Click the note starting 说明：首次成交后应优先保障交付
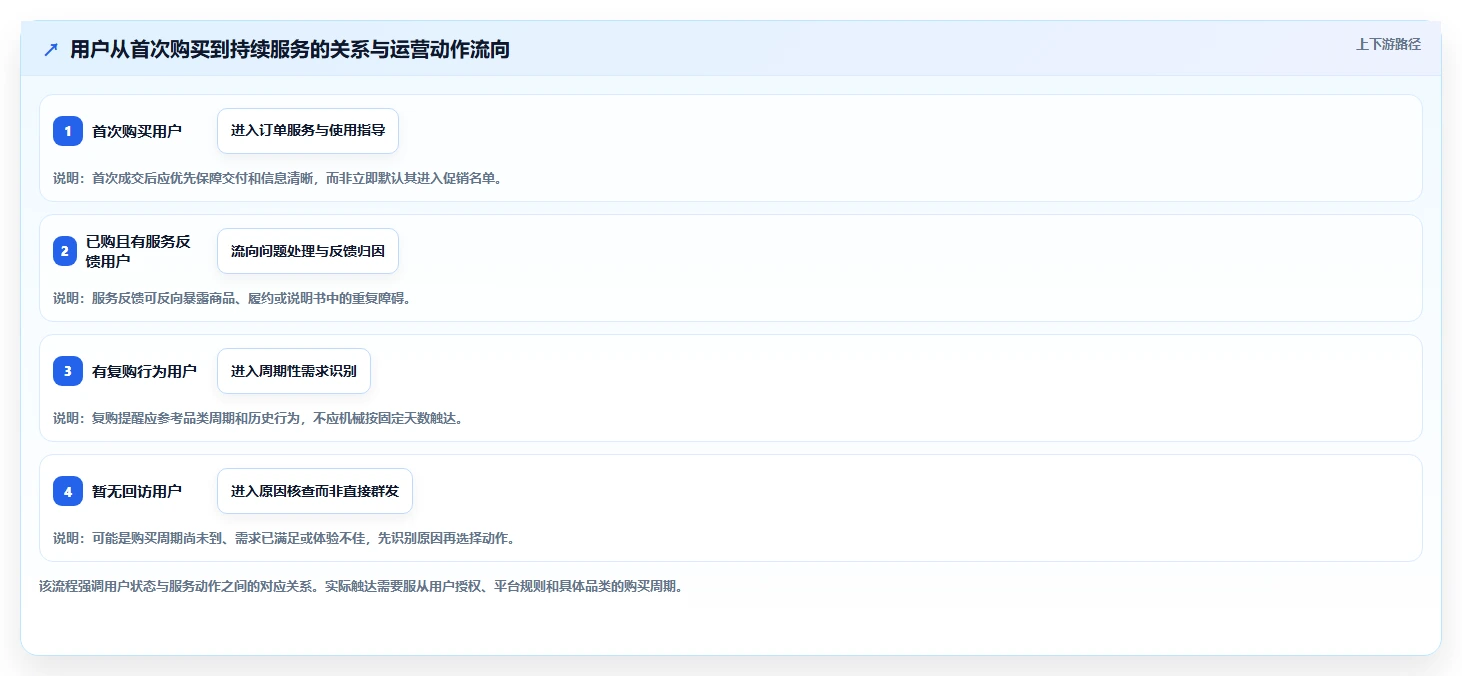 pyautogui.click(x=277, y=178)
